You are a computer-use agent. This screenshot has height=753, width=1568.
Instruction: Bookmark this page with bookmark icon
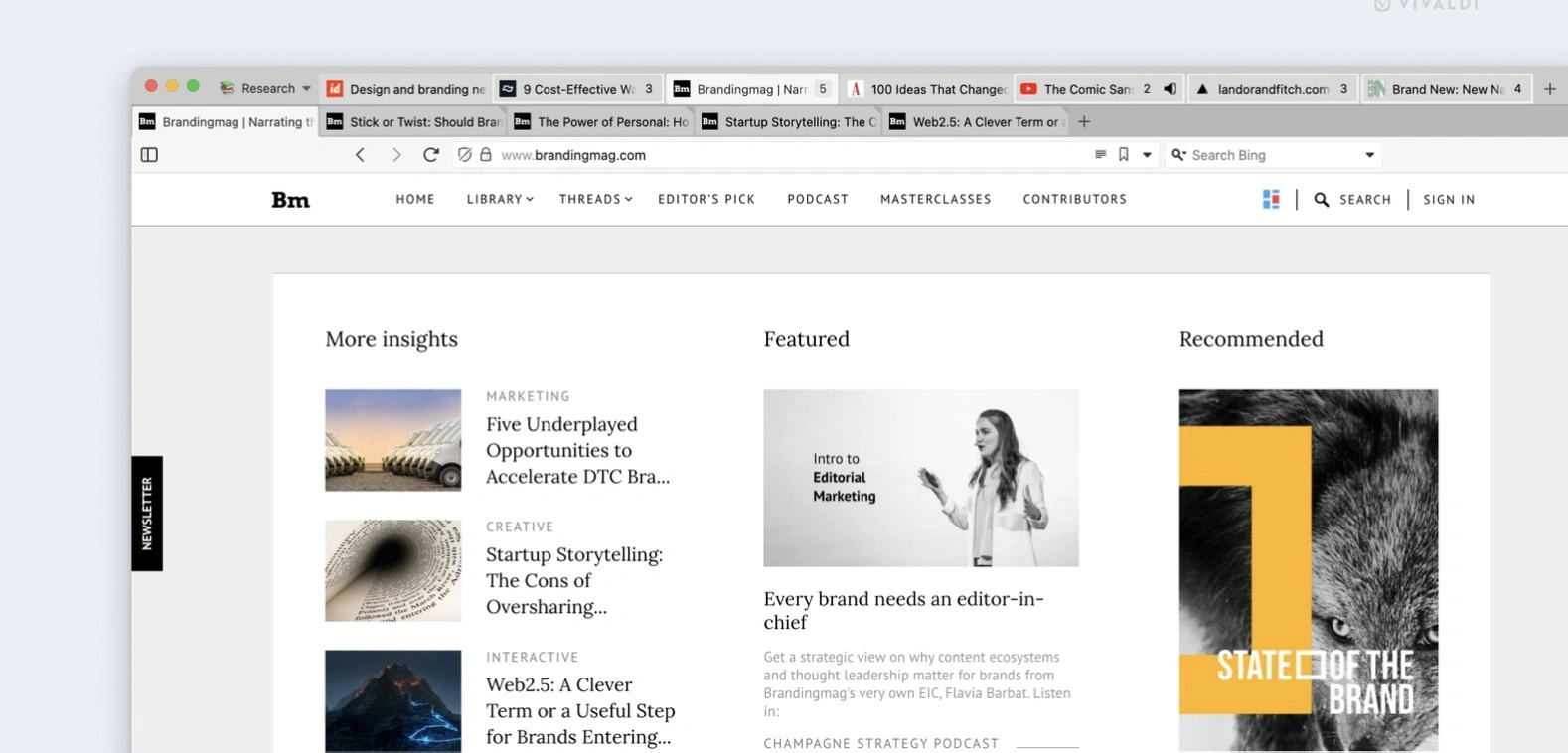point(1123,155)
